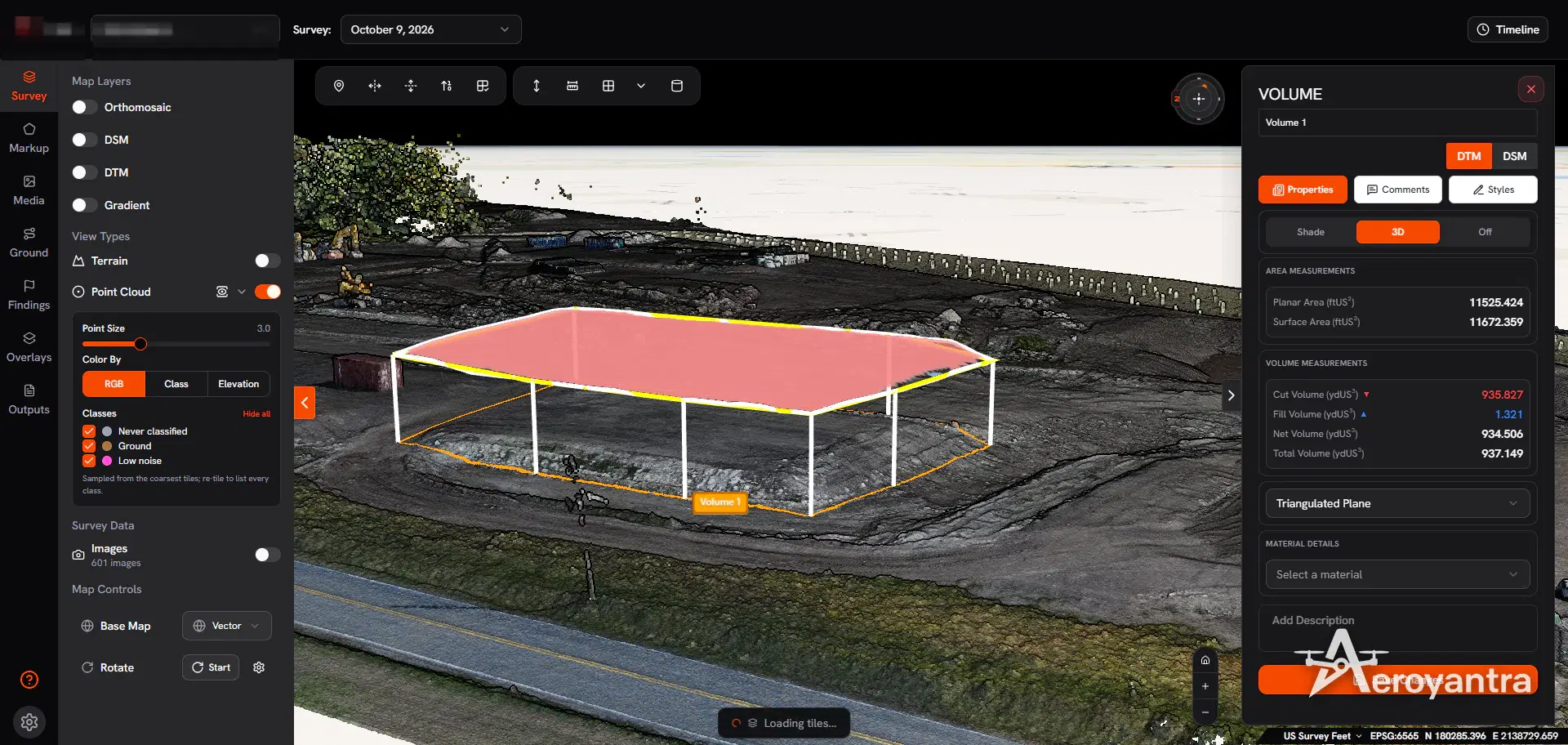
Task: Zoom out with the minus icon
Action: tap(1205, 712)
